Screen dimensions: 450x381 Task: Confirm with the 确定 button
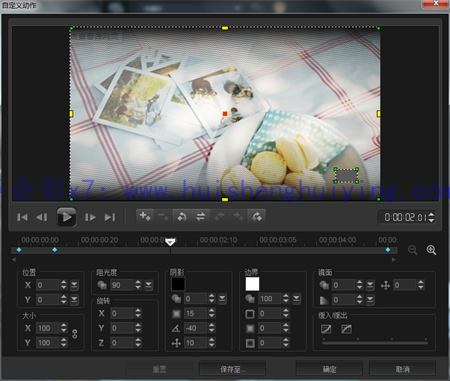(x=329, y=369)
